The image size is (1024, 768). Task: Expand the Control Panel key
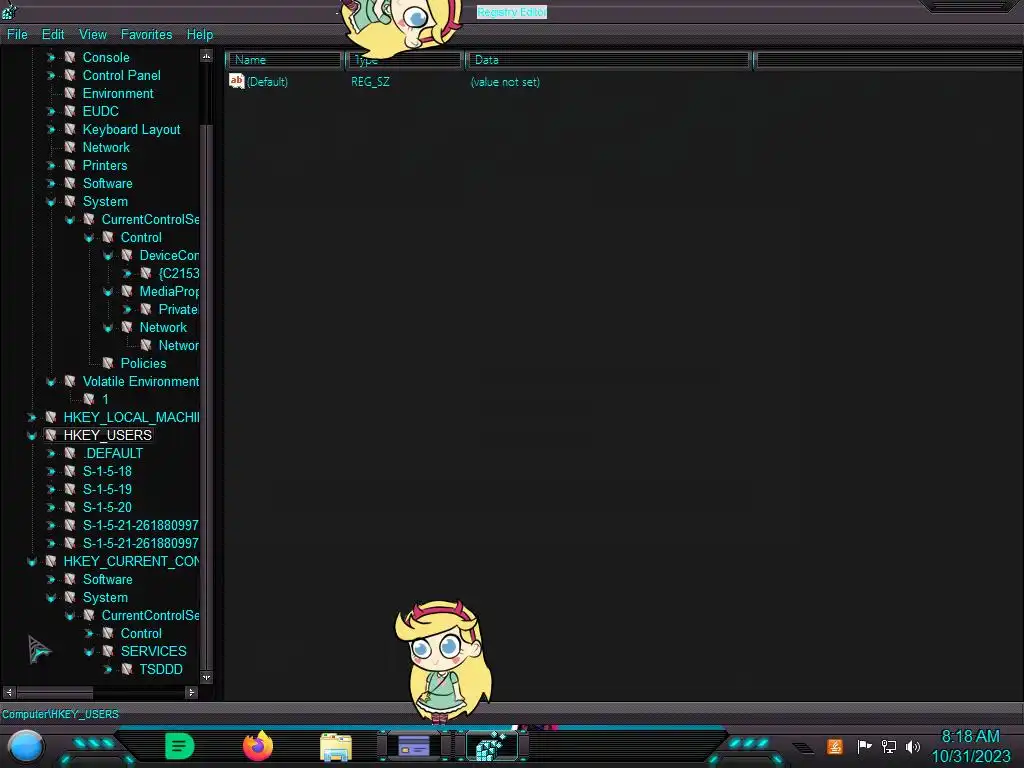click(51, 76)
